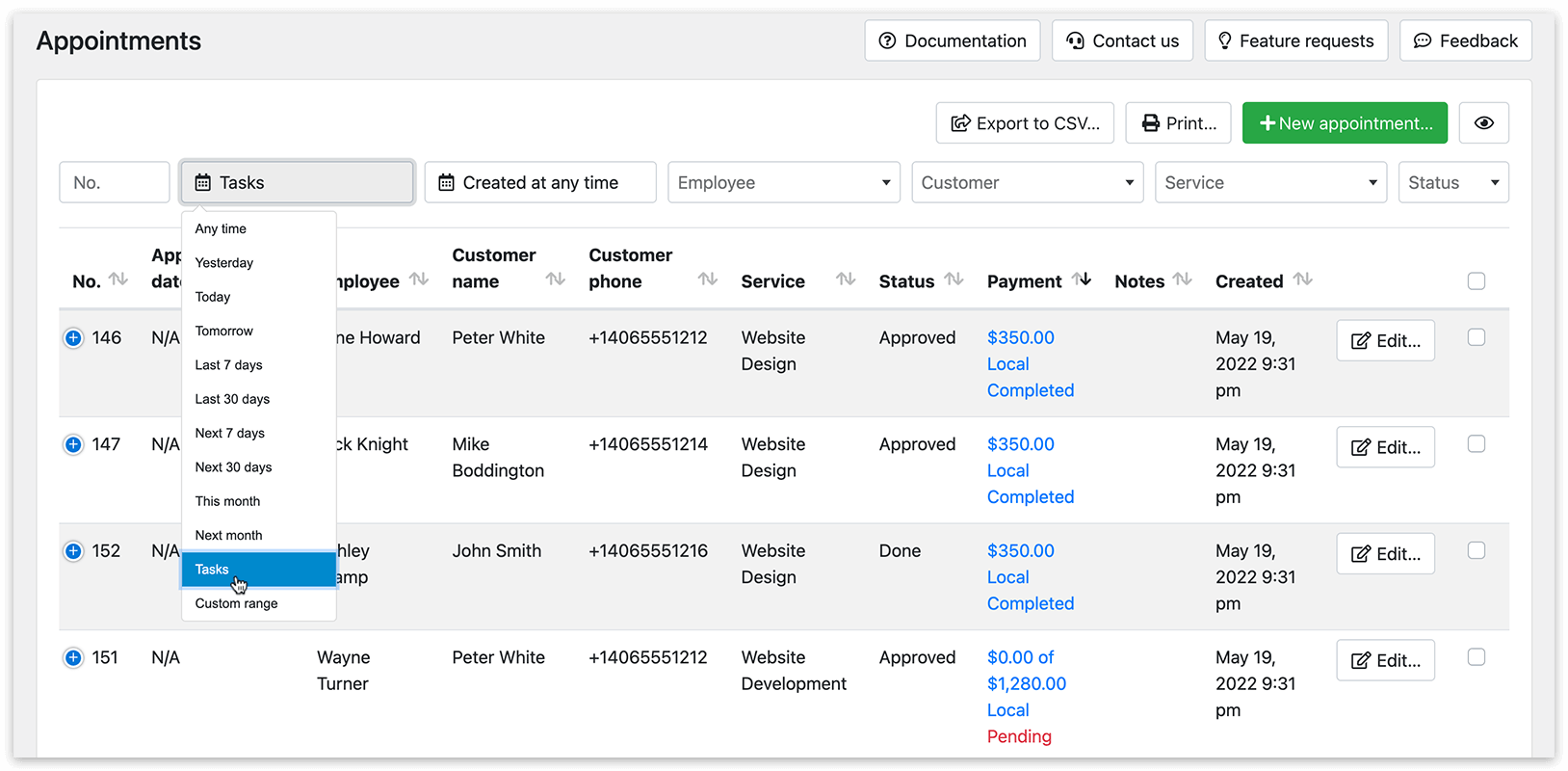
Task: Choose Next month option
Action: pos(259,535)
